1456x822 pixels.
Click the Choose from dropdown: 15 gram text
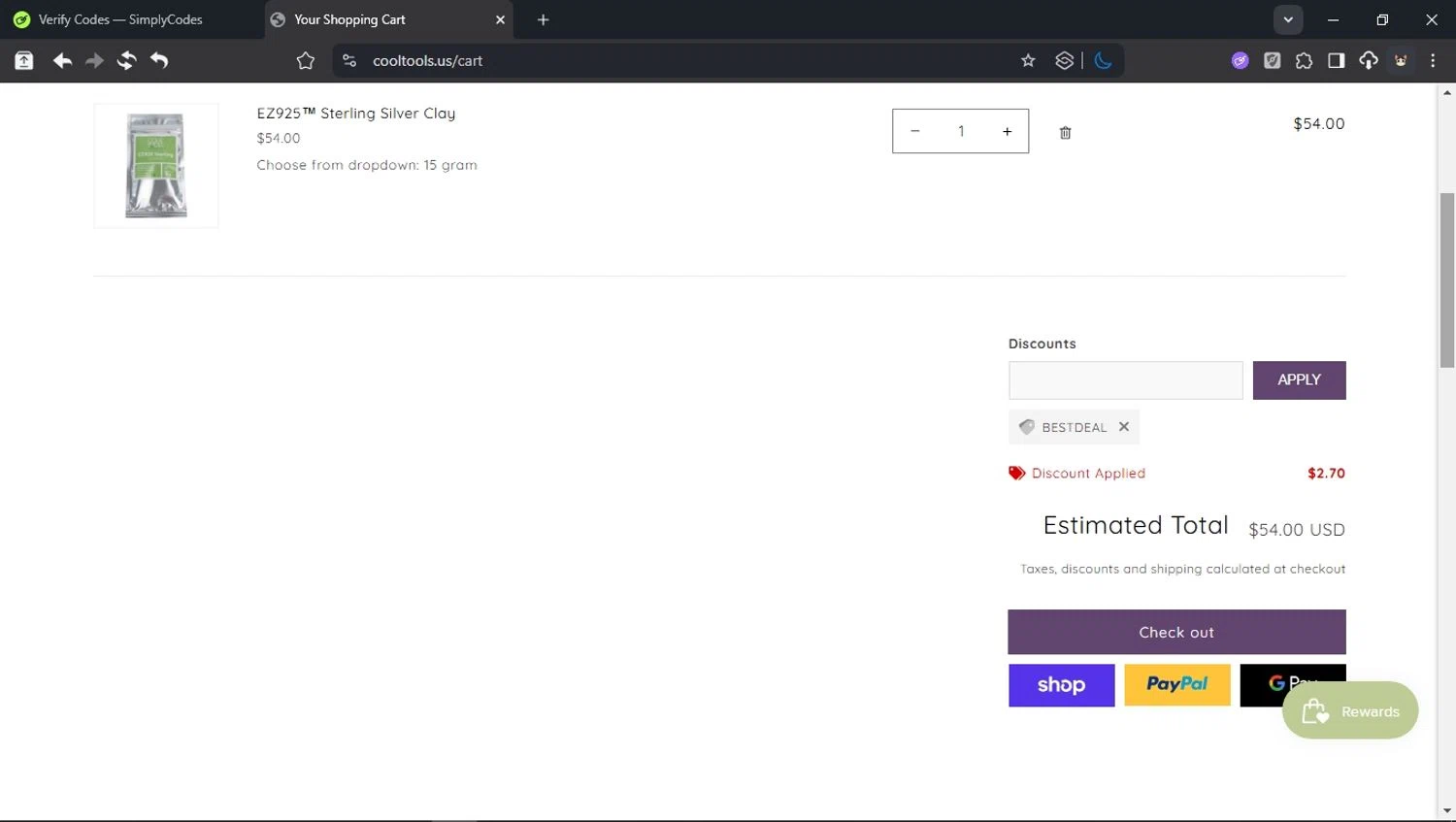tap(367, 165)
